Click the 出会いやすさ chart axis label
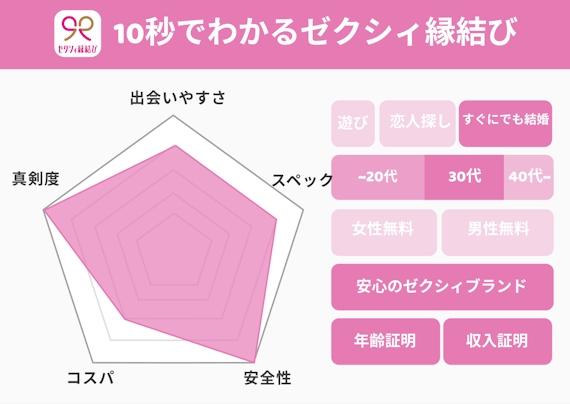570x404 pixels. 178,98
